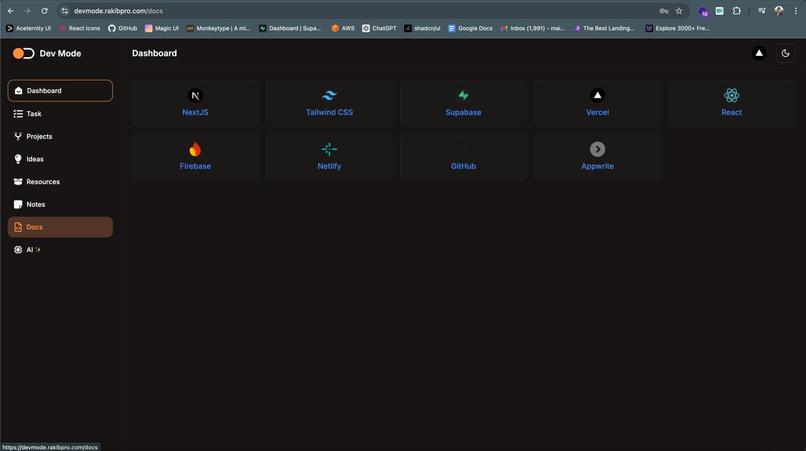This screenshot has height=451, width=806.
Task: Select the Docs sidebar item
Action: [x=60, y=227]
